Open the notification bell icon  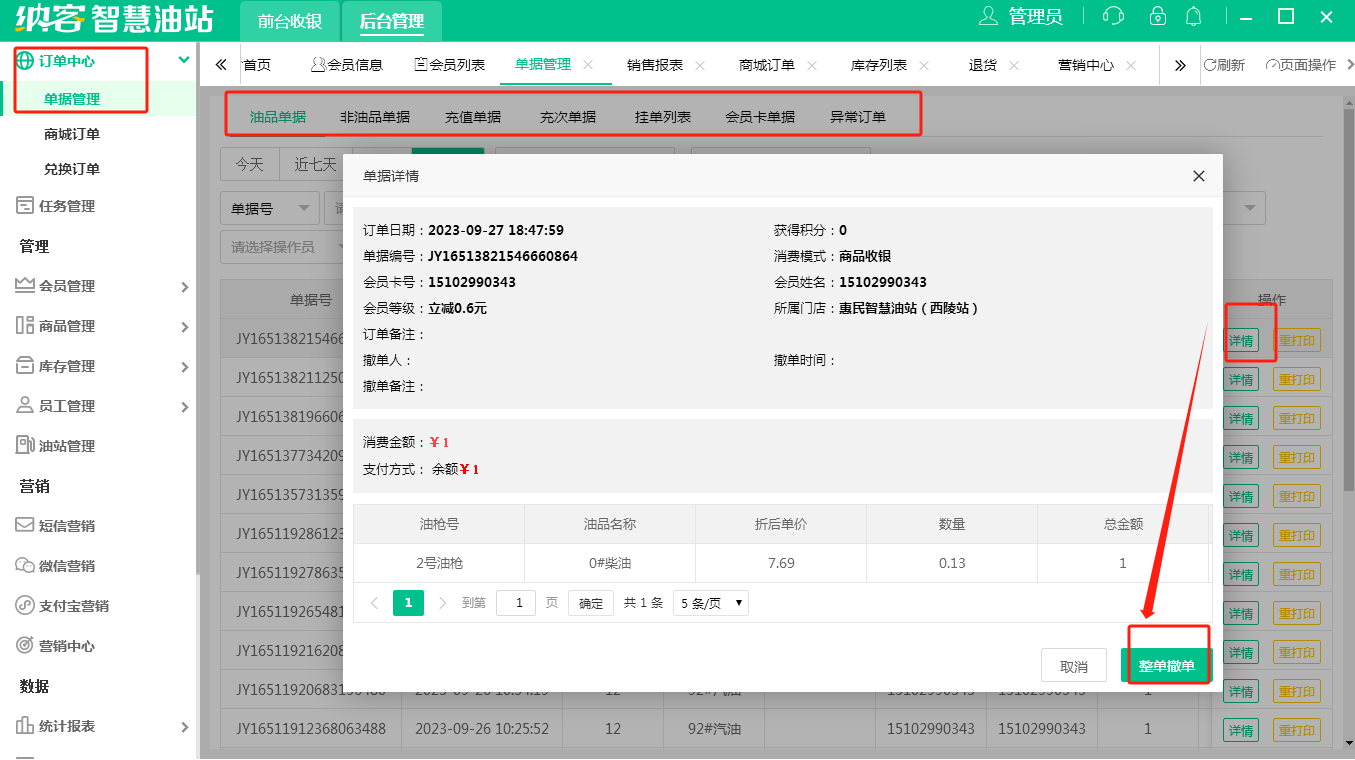[x=1193, y=17]
